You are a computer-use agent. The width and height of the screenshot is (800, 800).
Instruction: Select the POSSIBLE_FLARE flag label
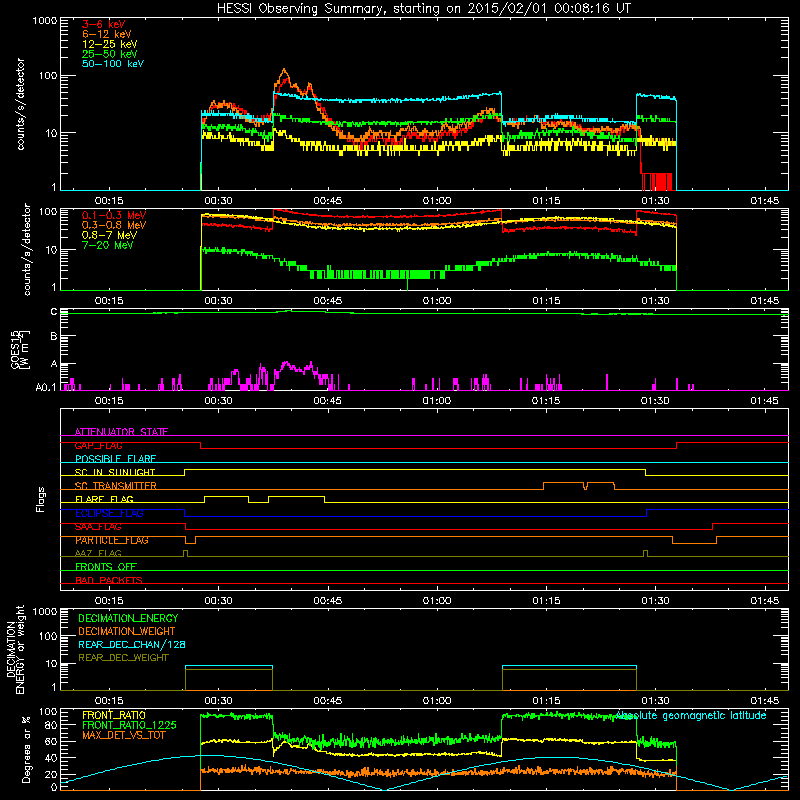point(115,459)
